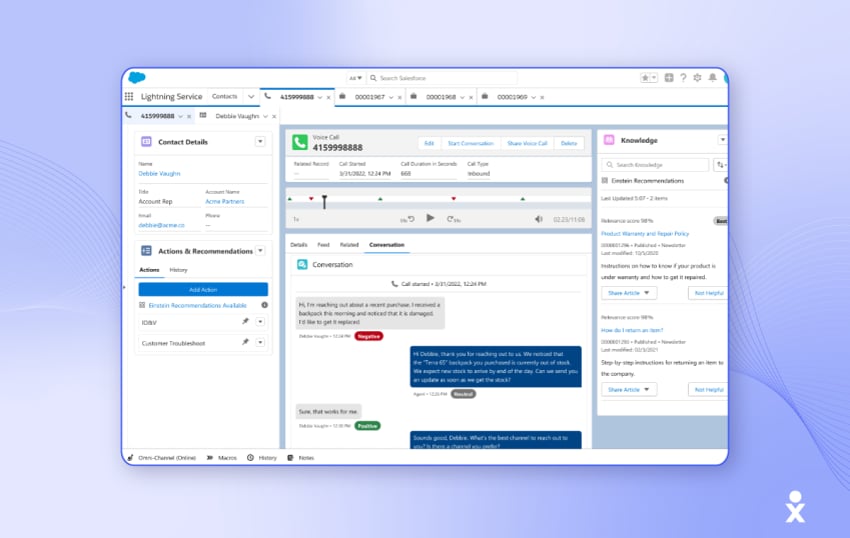Open the 00001969 tab dropdown arrow
This screenshot has width=850, height=538.
pyautogui.click(x=533, y=98)
